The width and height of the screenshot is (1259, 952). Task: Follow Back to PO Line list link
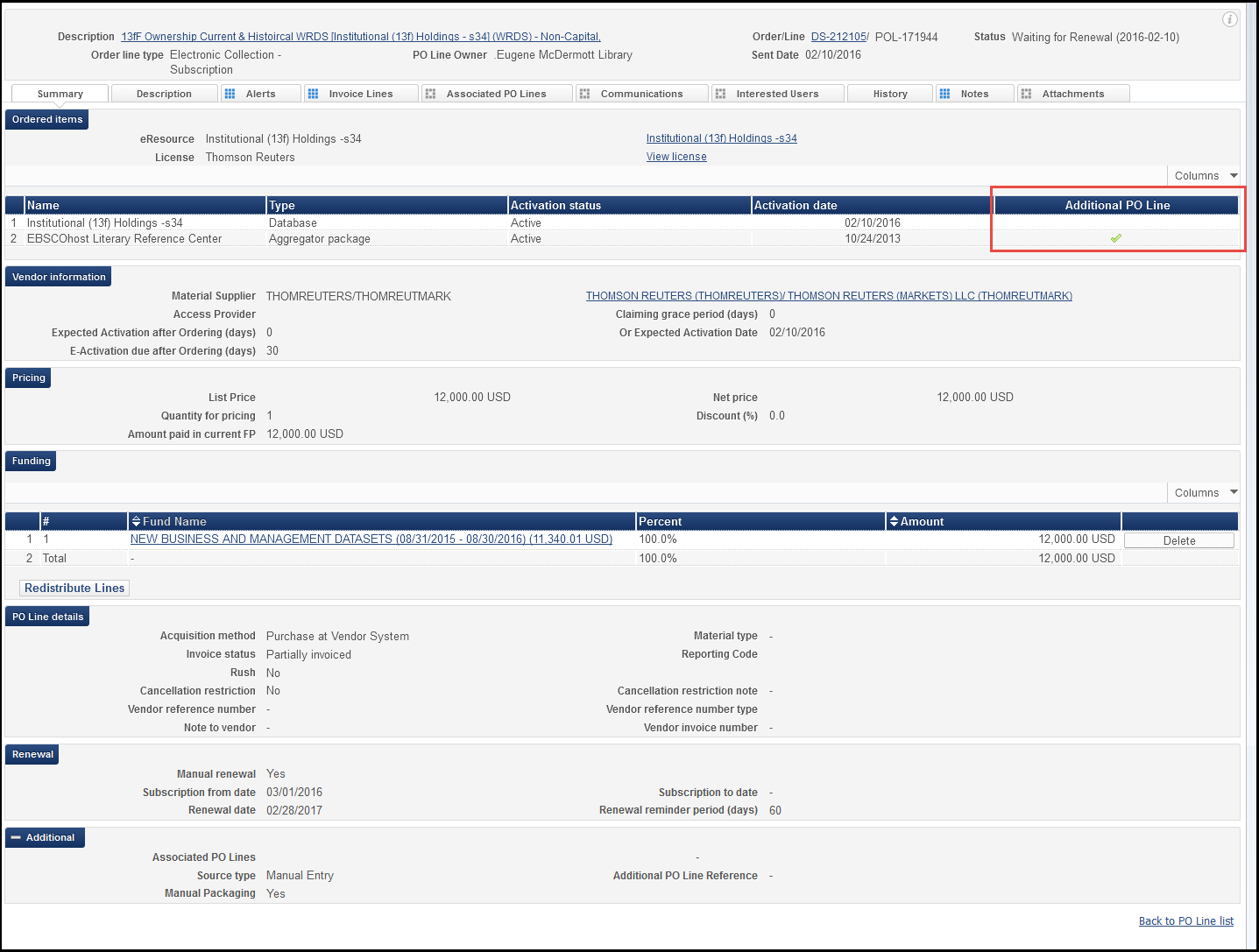1186,921
